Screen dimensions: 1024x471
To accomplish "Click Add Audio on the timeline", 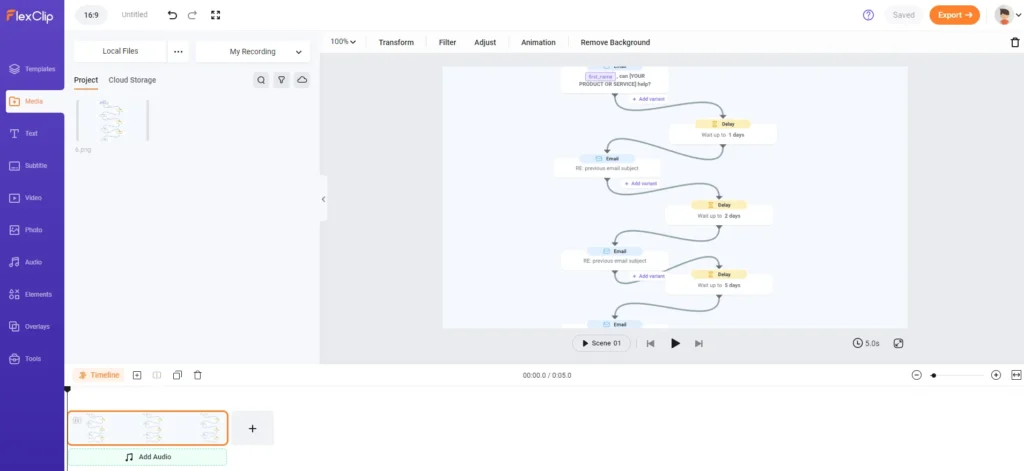I will click(148, 457).
